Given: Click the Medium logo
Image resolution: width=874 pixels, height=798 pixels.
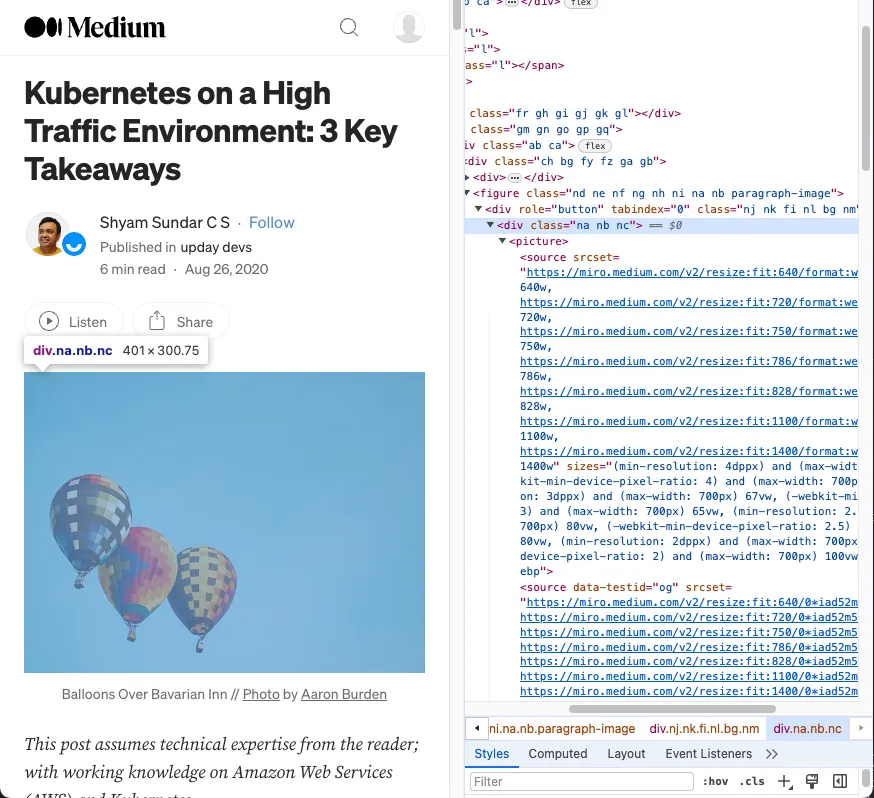Looking at the screenshot, I should (95, 27).
